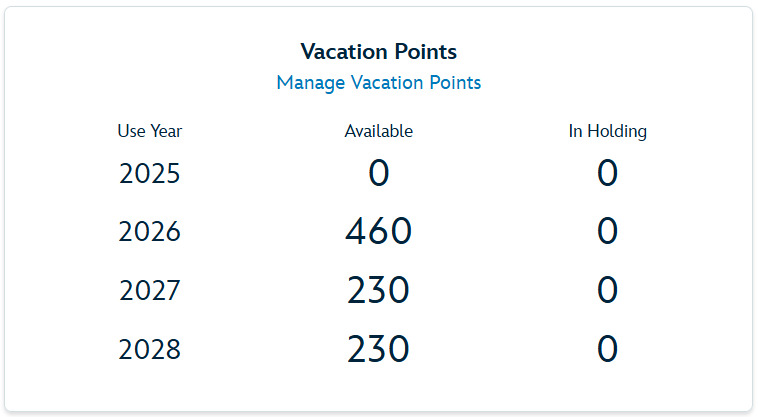The width and height of the screenshot is (758, 417).
Task: Select the 2028 use year
Action: (150, 349)
